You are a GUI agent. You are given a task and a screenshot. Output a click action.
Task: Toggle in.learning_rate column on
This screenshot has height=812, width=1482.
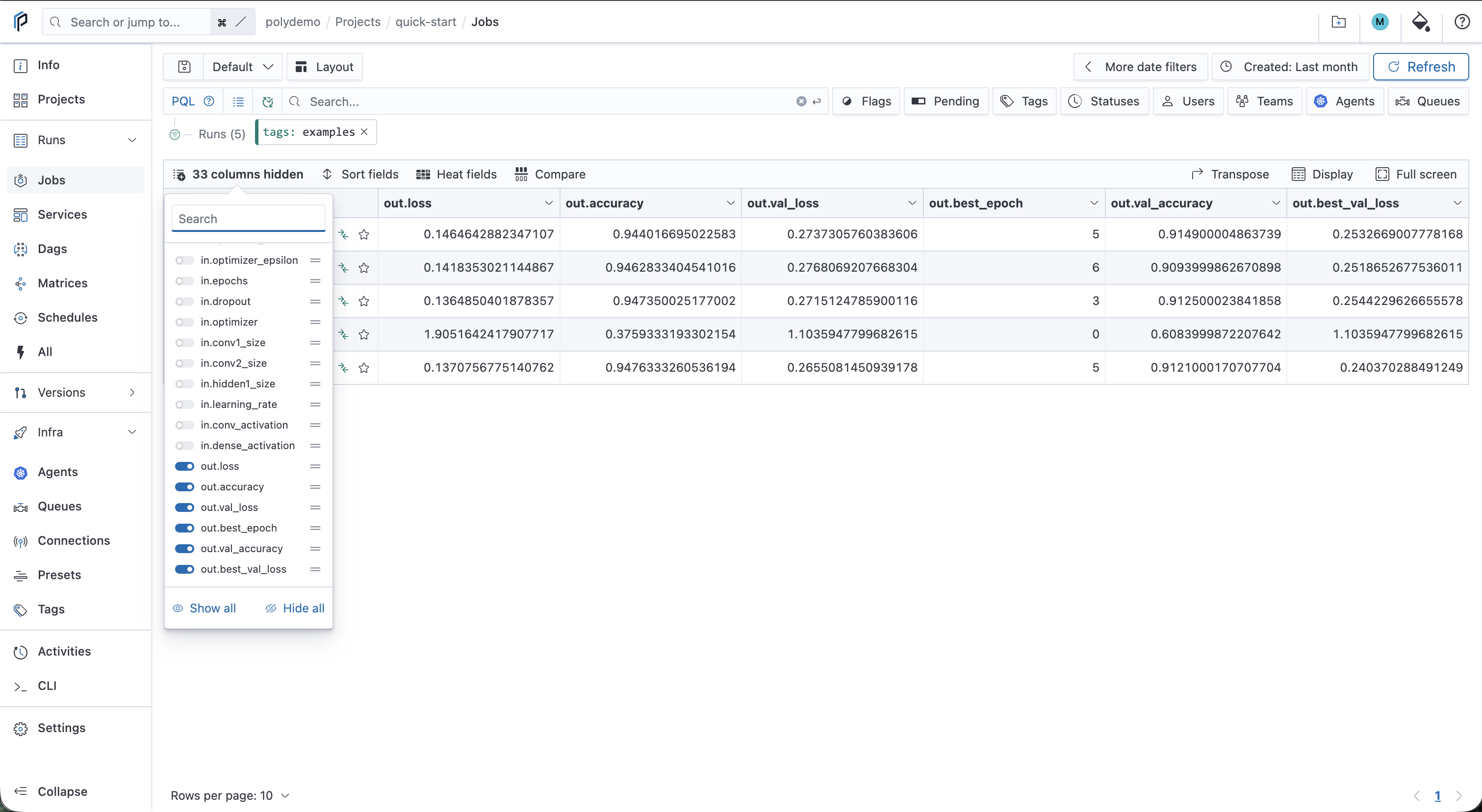[x=184, y=405]
